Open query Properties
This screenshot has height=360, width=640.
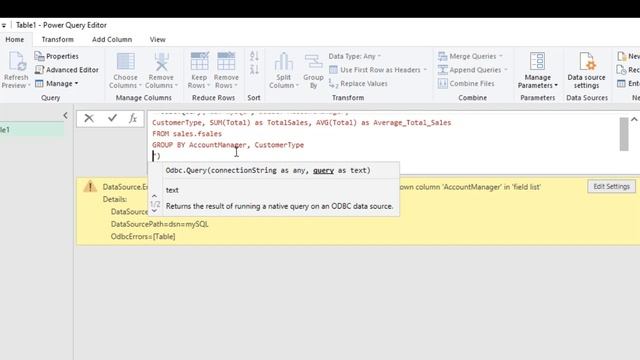[56, 56]
